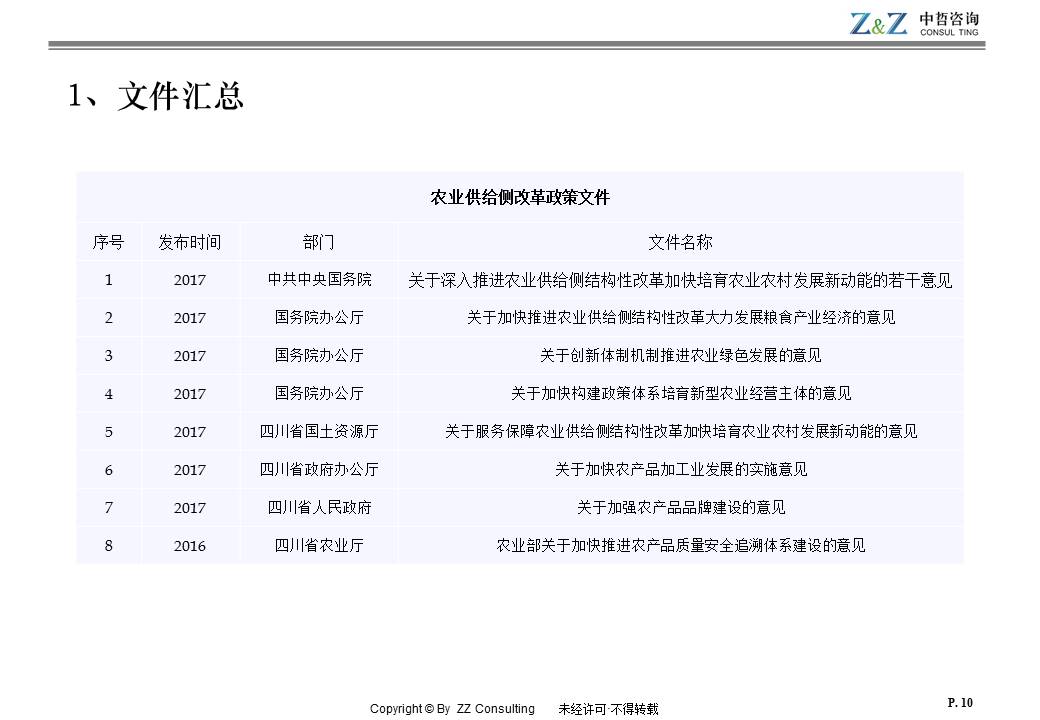Click the 四川省政府办公厅 cell
1040x720 pixels.
pos(319,470)
